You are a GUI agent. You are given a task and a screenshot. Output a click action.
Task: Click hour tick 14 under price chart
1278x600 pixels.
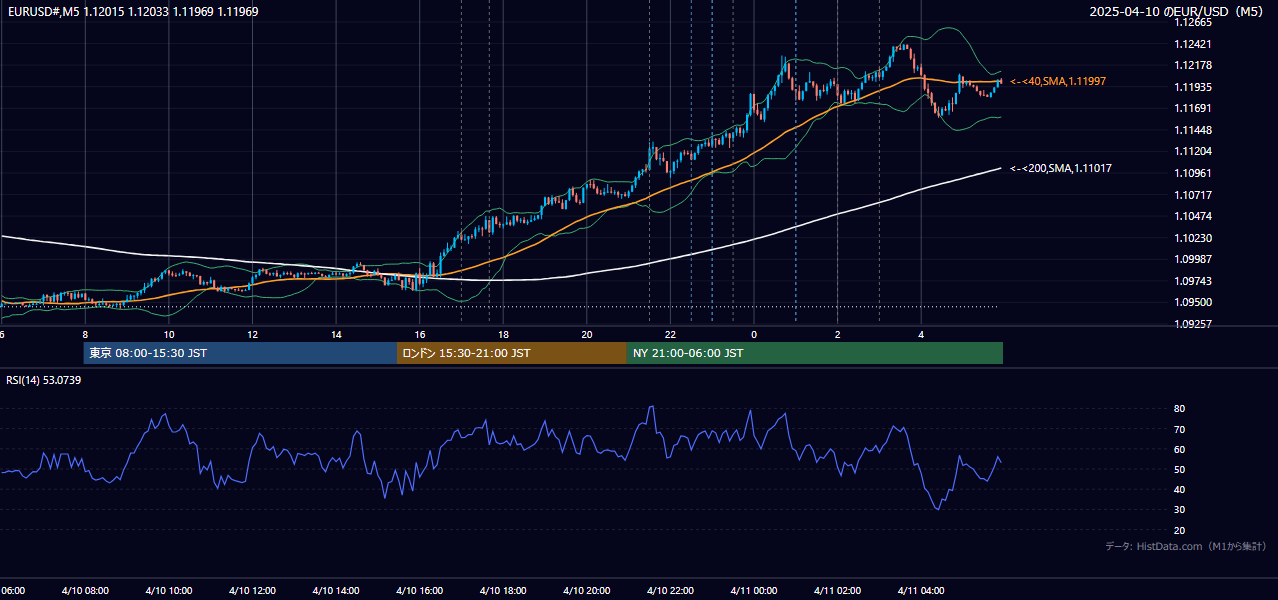pos(336,334)
